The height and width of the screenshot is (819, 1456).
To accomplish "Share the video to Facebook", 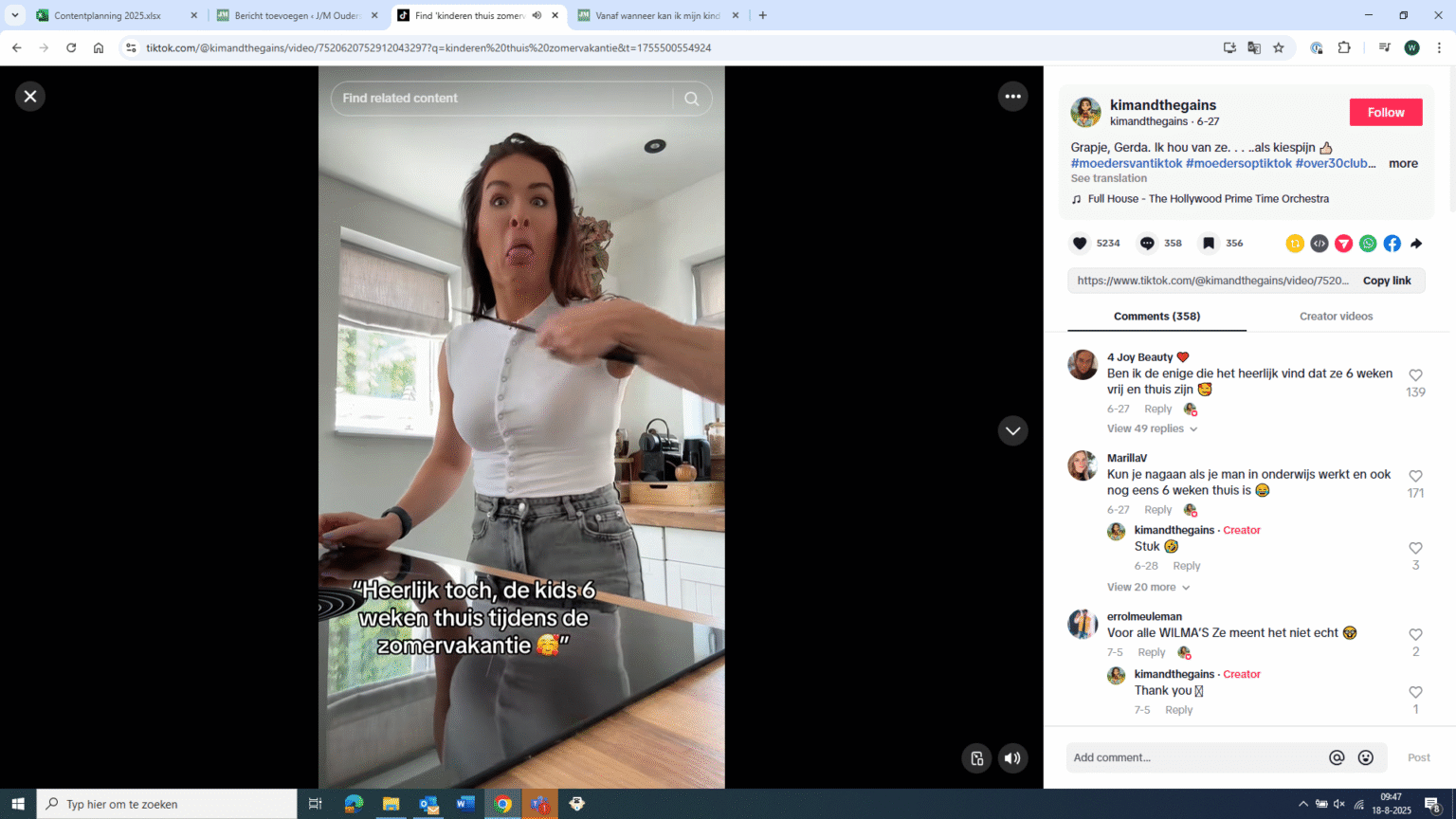I will tap(1392, 244).
